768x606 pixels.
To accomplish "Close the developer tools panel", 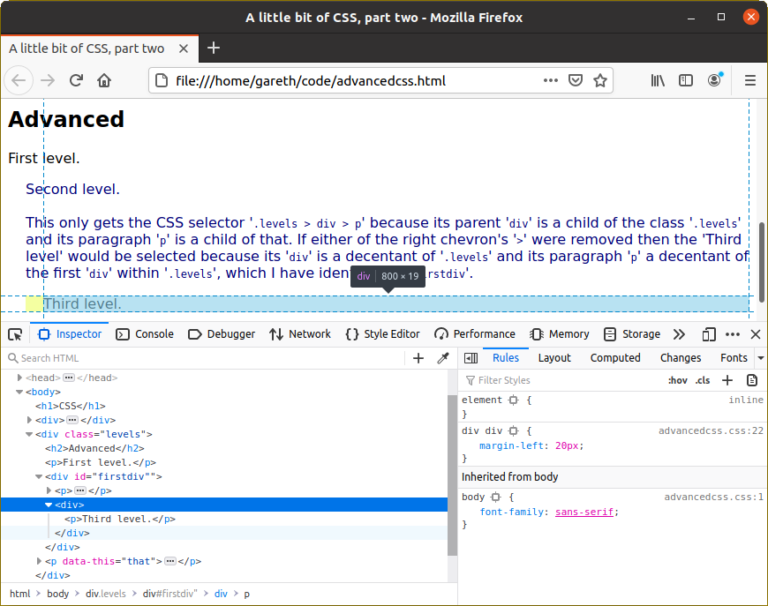I will 755,335.
